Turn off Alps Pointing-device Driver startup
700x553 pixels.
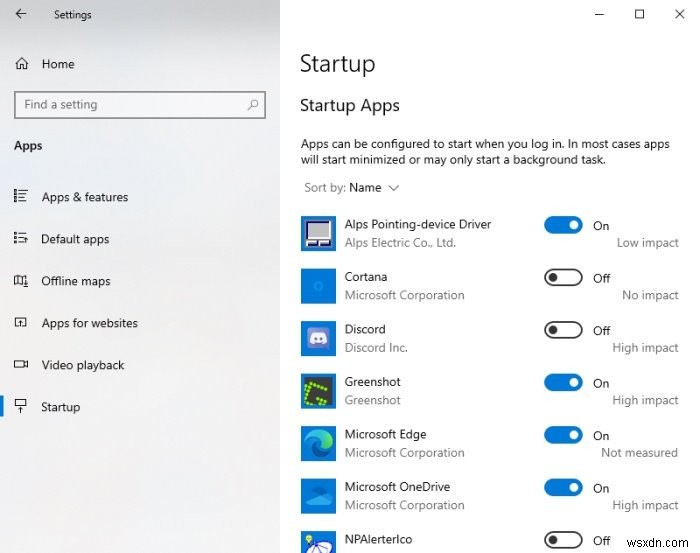(563, 225)
